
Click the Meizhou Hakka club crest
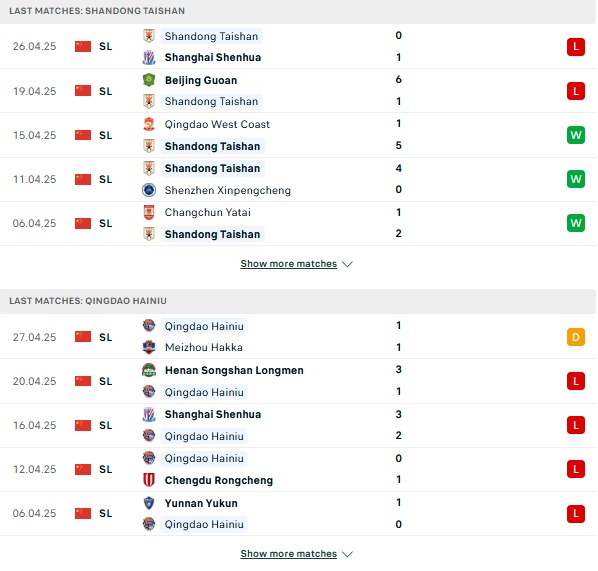[149, 347]
